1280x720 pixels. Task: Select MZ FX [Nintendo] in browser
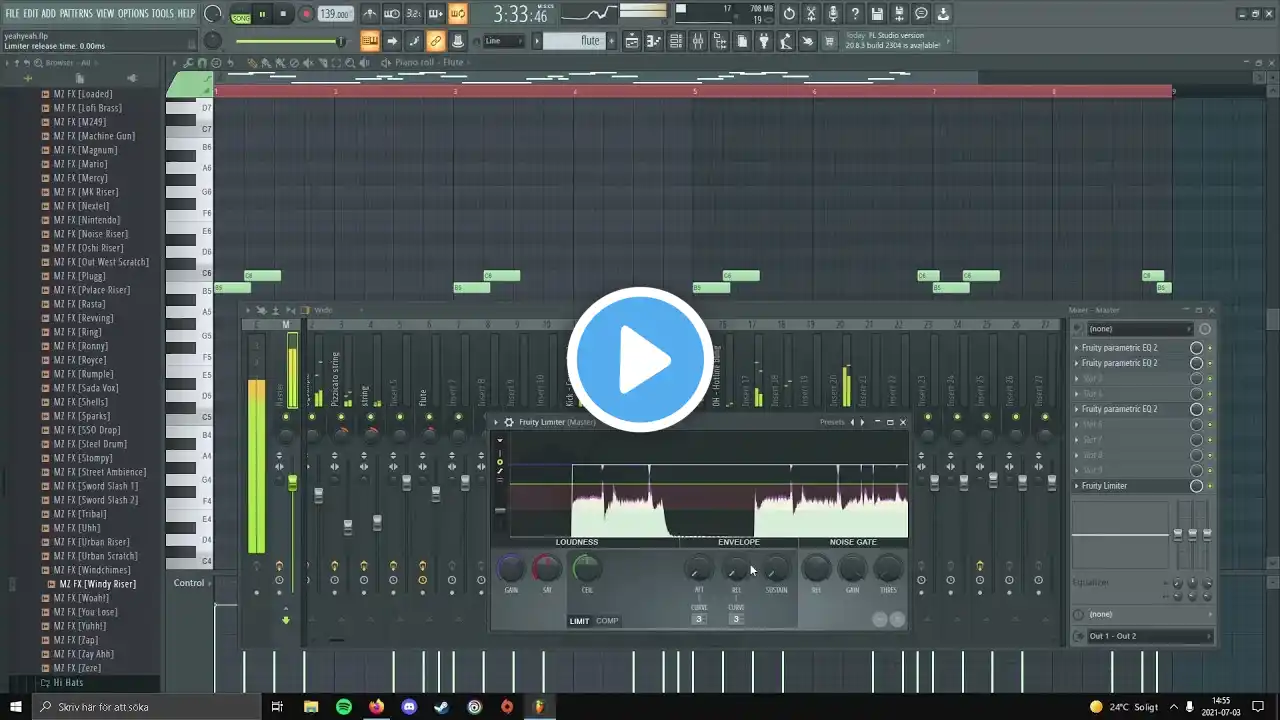[87, 220]
